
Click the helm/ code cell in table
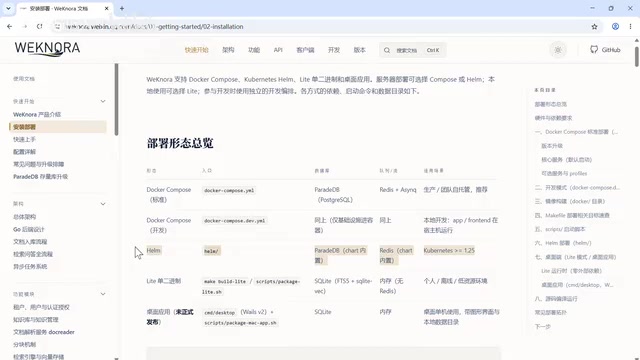pos(211,251)
